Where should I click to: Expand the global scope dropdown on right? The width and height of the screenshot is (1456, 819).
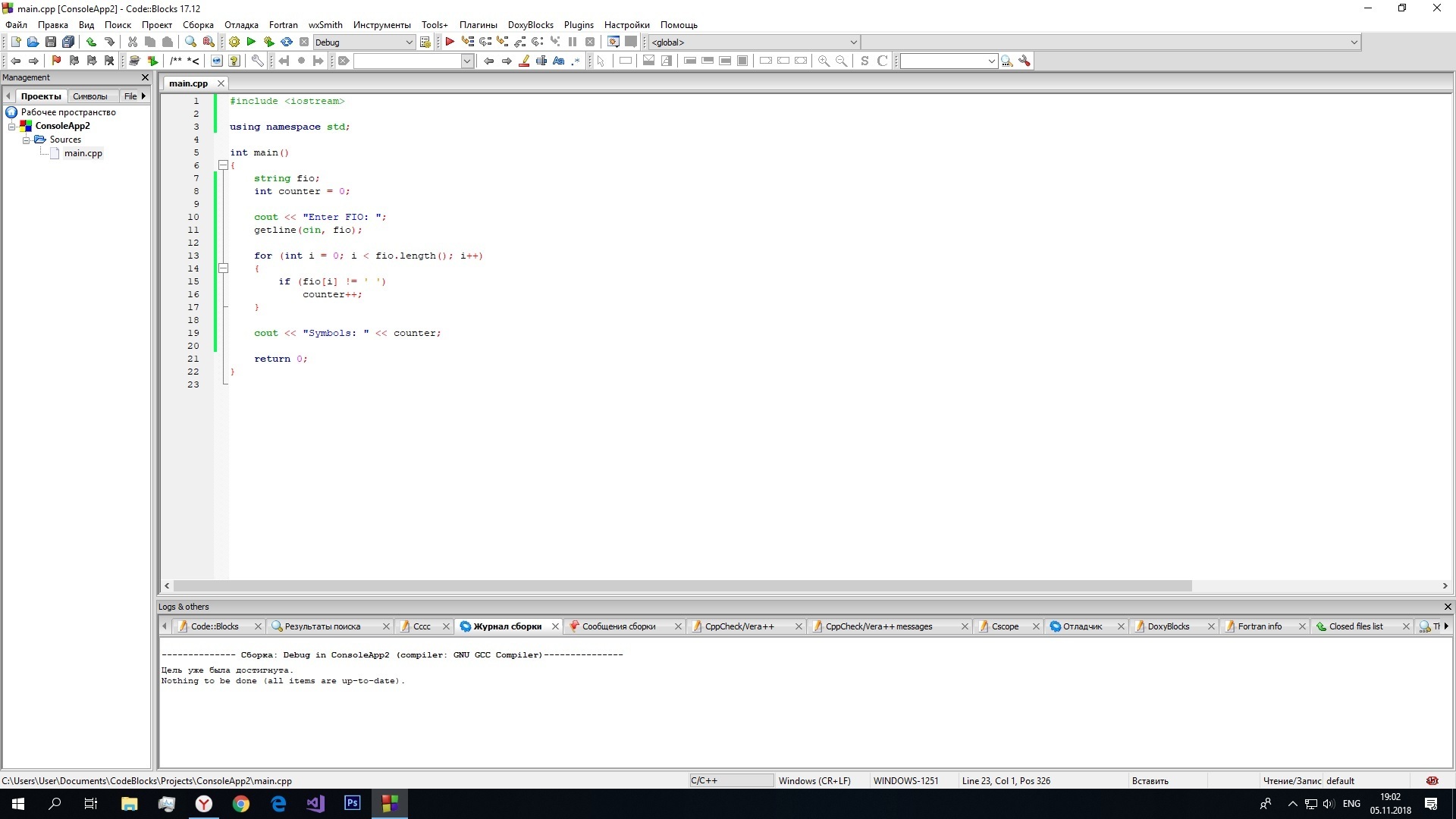click(852, 42)
